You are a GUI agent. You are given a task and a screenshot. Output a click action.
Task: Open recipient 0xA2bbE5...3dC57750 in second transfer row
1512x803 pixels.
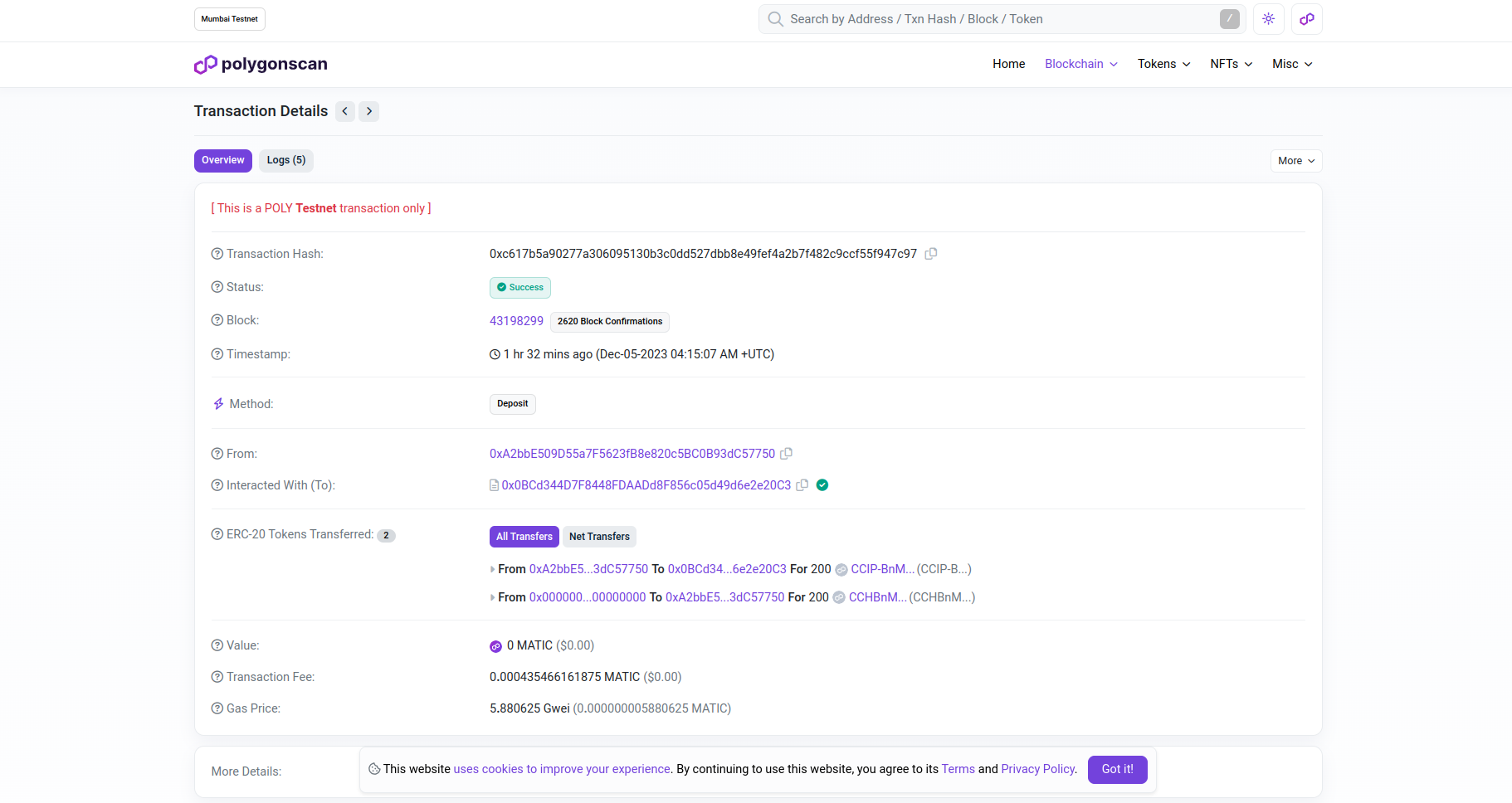pyautogui.click(x=725, y=597)
